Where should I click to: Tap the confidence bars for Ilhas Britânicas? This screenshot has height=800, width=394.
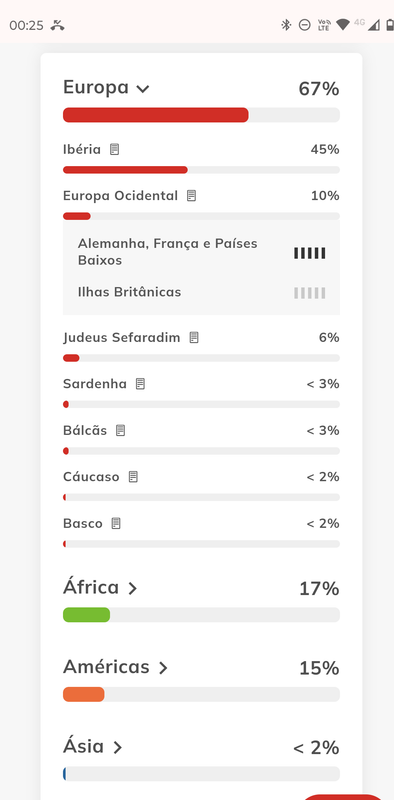tap(309, 293)
